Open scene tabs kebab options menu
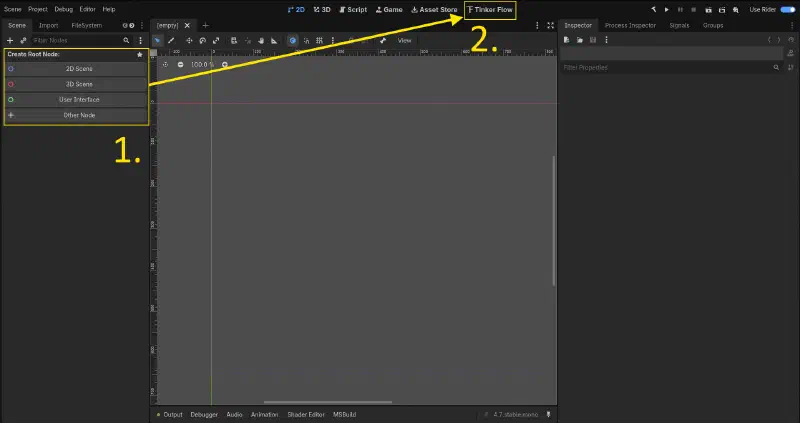 pyautogui.click(x=537, y=26)
